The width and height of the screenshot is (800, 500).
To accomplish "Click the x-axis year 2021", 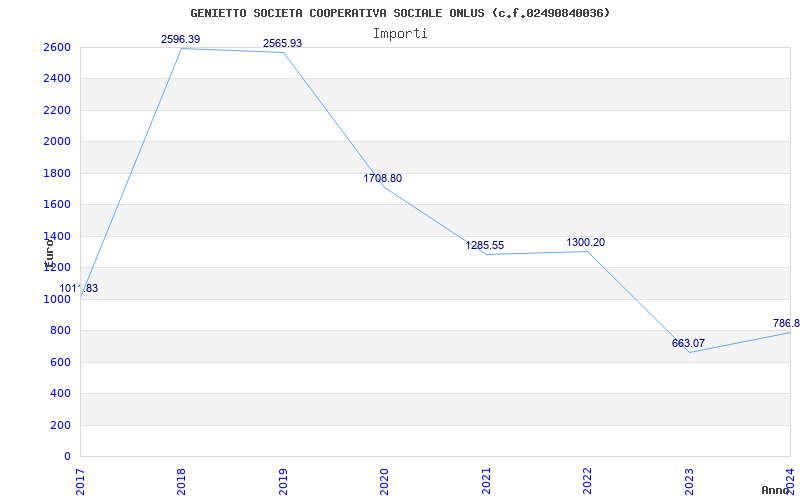I will pos(486,481).
